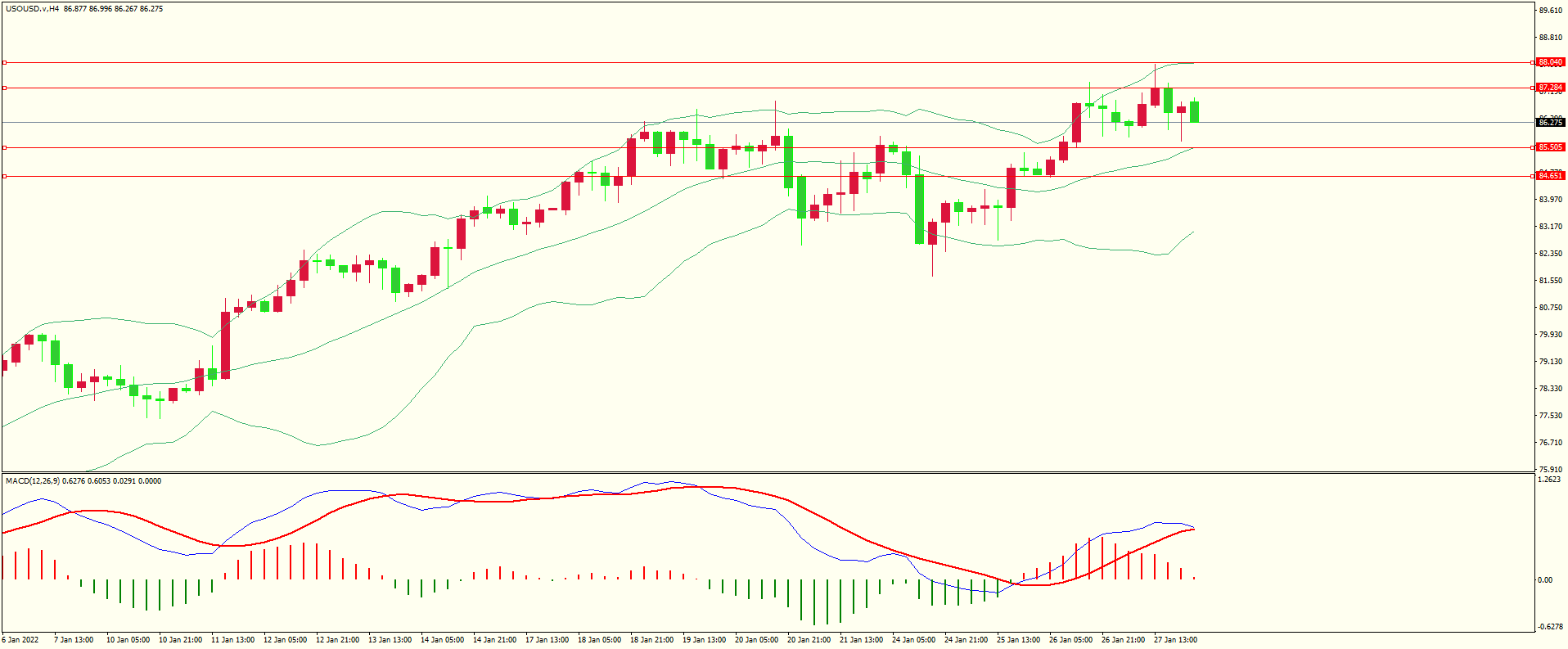The image size is (1568, 649).
Task: Click the 18 Jan 21:00 time label
Action: (651, 640)
